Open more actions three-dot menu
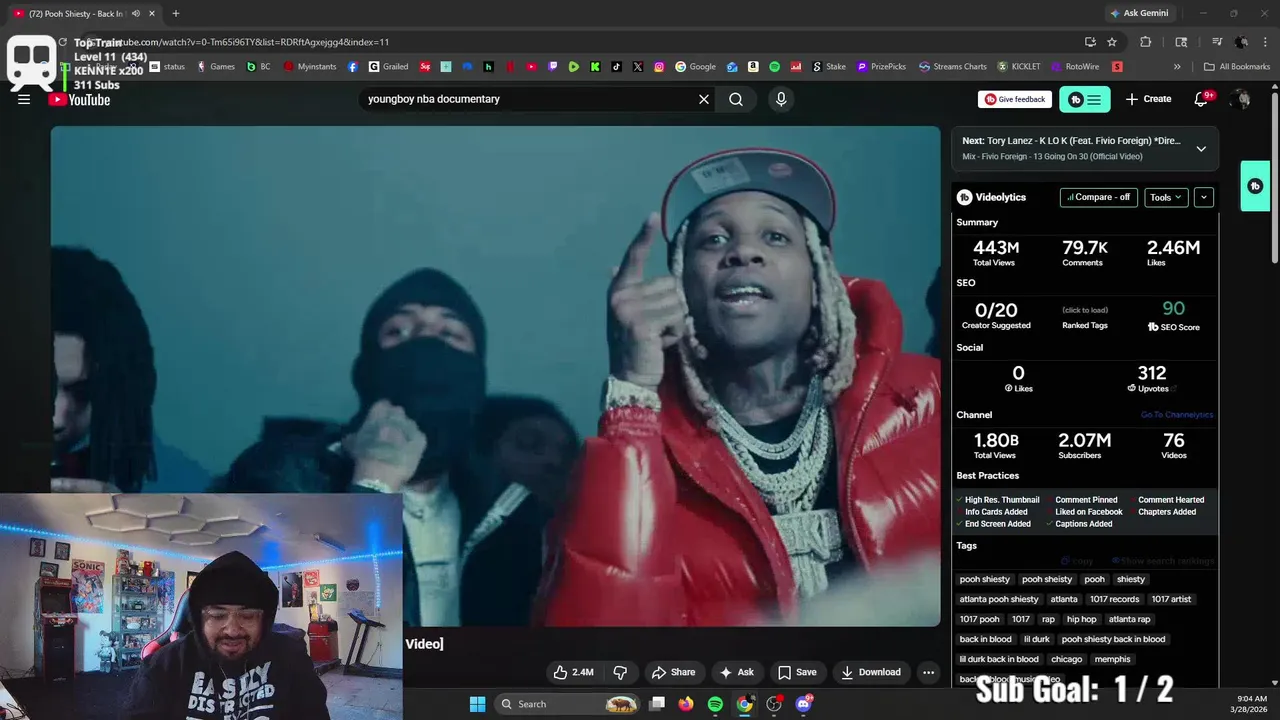Viewport: 1280px width, 720px height. [x=928, y=672]
